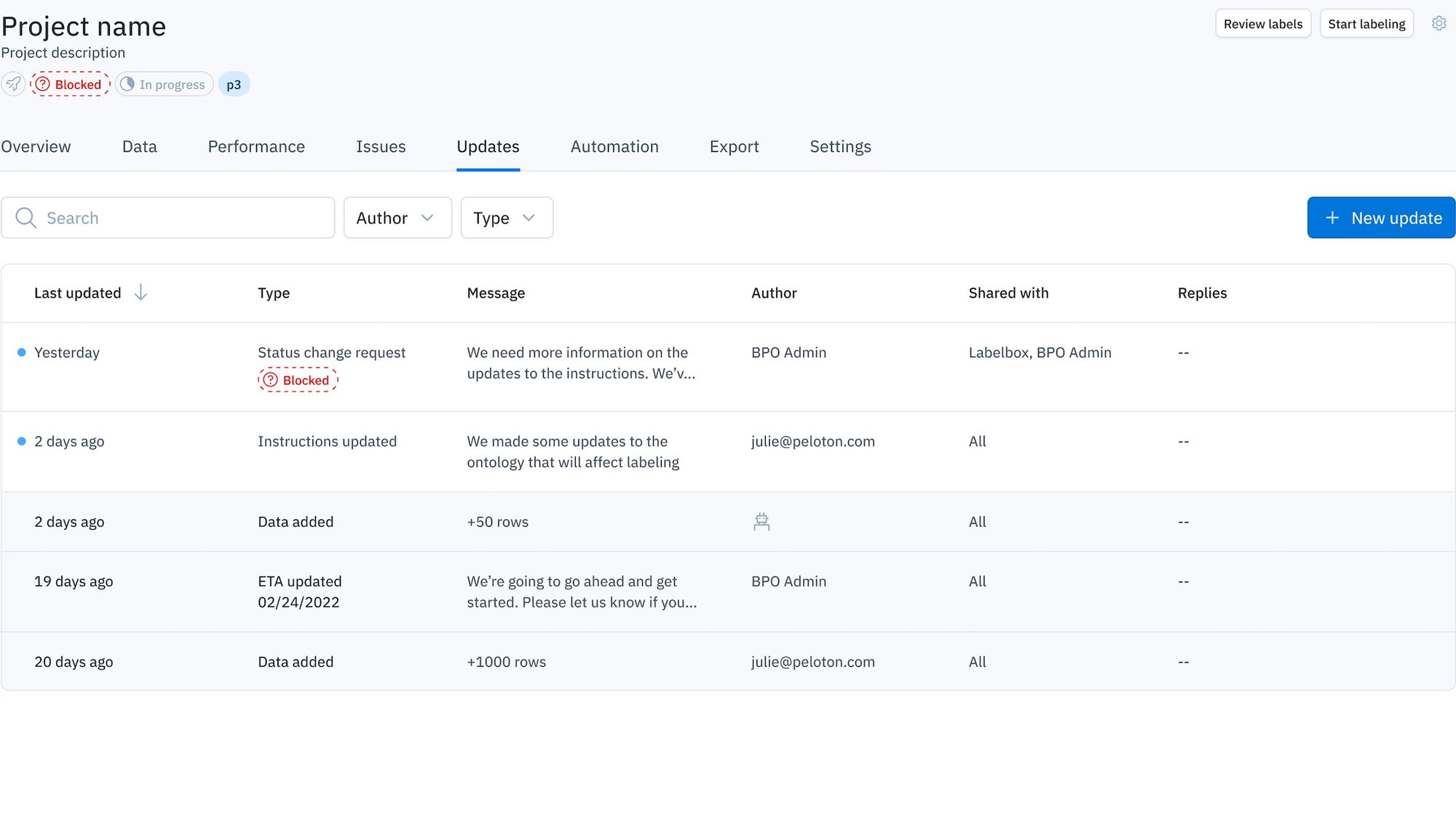The height and width of the screenshot is (818, 1456).
Task: Sort by the Last updated column header
Action: pyautogui.click(x=78, y=293)
